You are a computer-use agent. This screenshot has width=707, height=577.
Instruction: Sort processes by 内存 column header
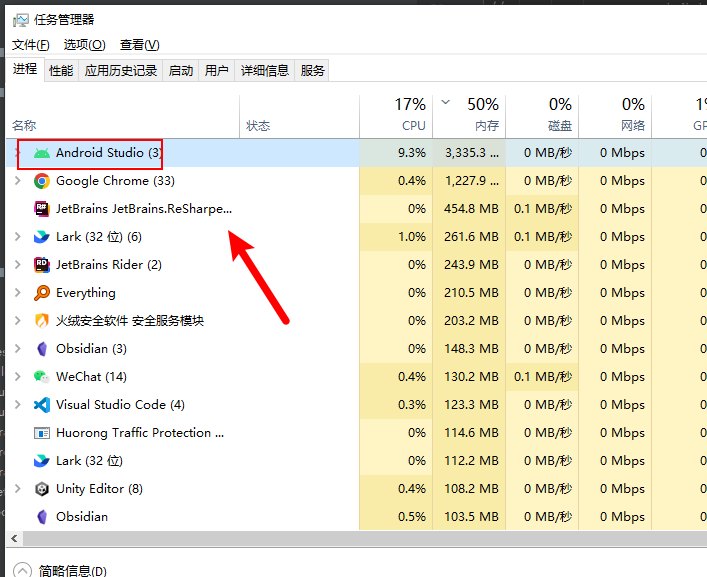pyautogui.click(x=469, y=117)
